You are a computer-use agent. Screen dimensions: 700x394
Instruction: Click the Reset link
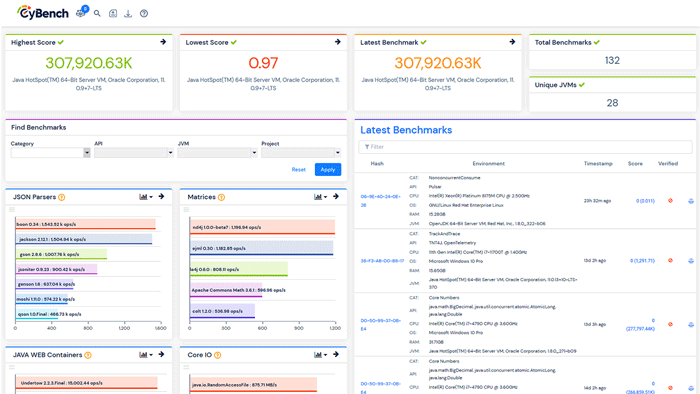(299, 170)
